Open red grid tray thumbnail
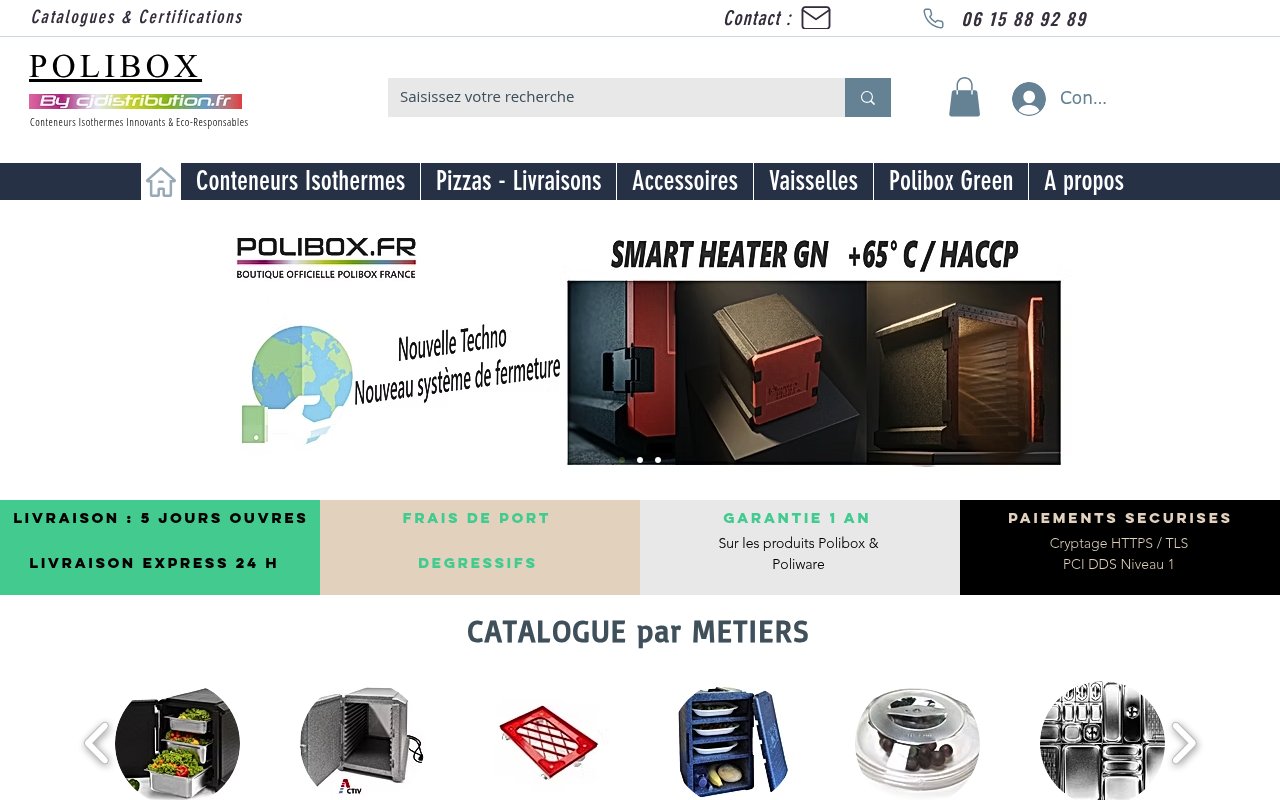This screenshot has width=1280, height=800. [x=547, y=743]
